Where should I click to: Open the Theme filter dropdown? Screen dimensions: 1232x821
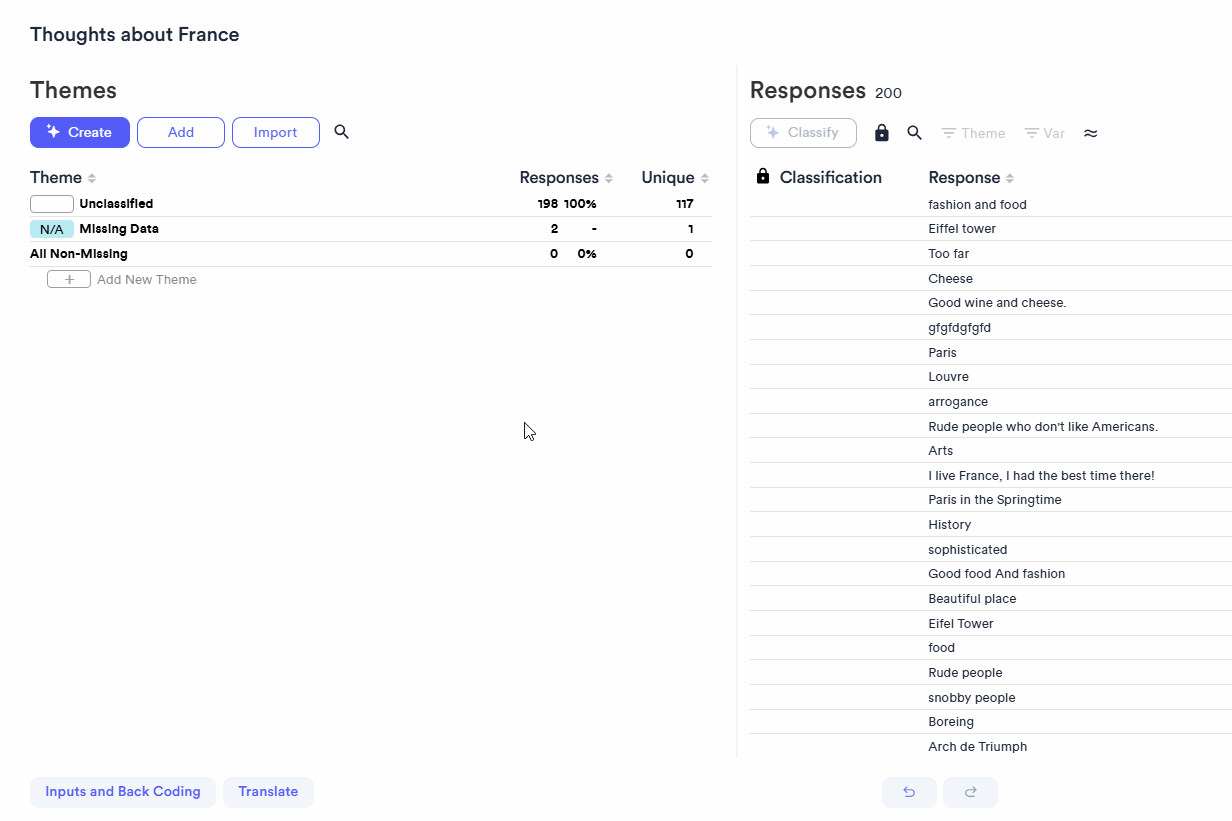(973, 133)
